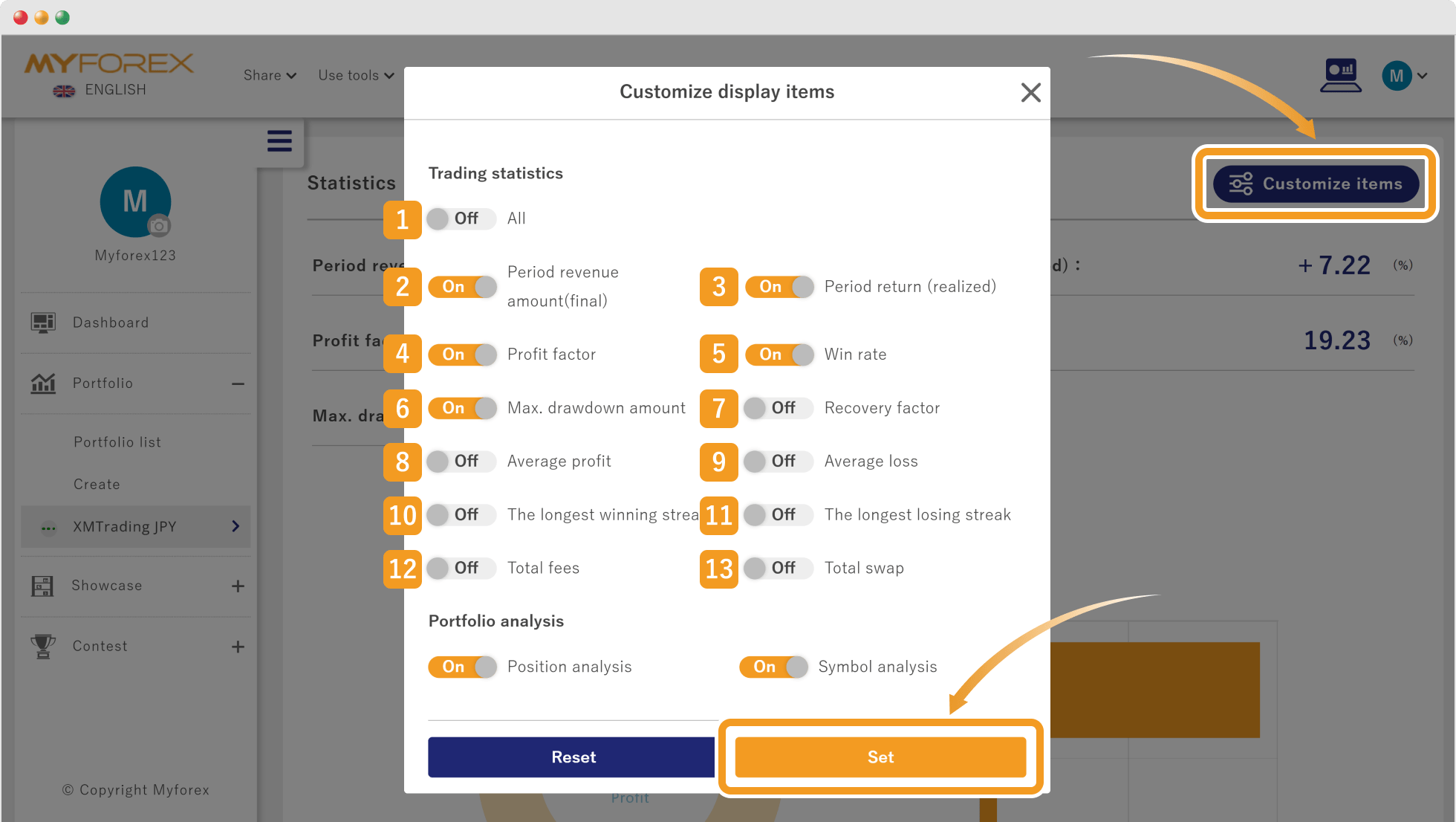
Task: Toggle The longest losing streak switch
Action: pos(779,515)
